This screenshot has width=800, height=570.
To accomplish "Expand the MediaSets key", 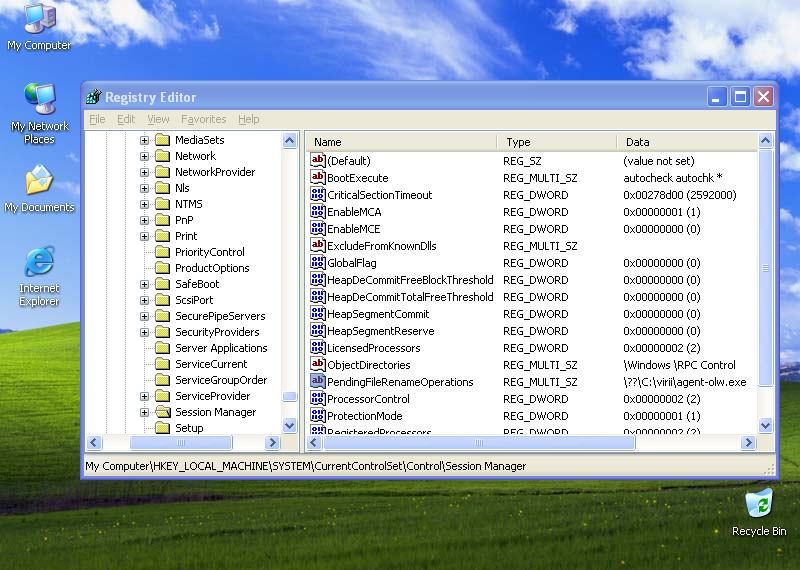I will coord(144,140).
